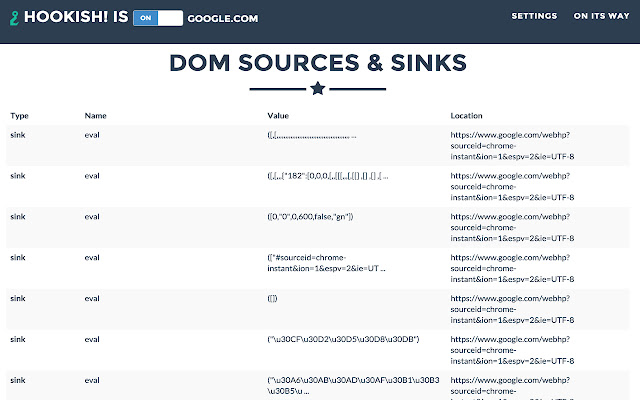This screenshot has height=400, width=640.
Task: Open the Settings menu item
Action: 534,17
